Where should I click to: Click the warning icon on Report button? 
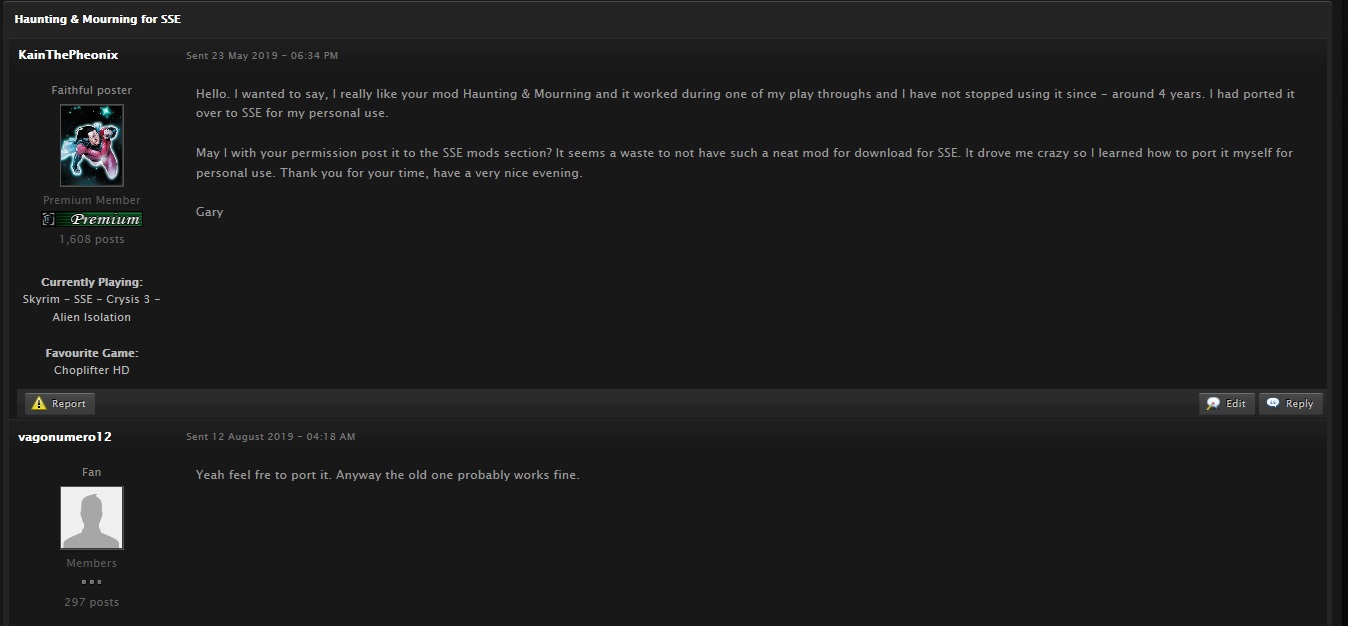(x=39, y=404)
